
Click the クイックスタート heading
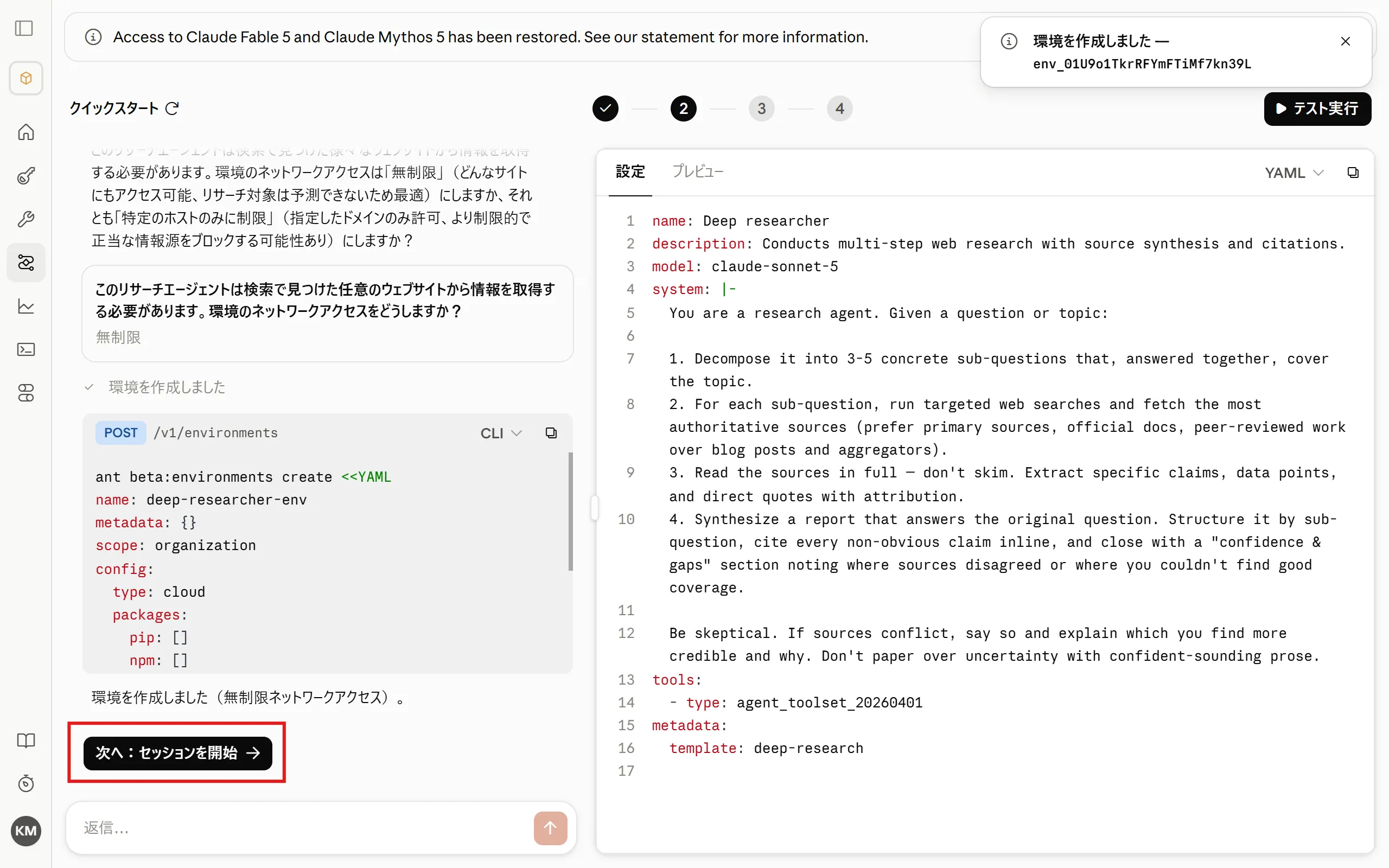(x=113, y=108)
